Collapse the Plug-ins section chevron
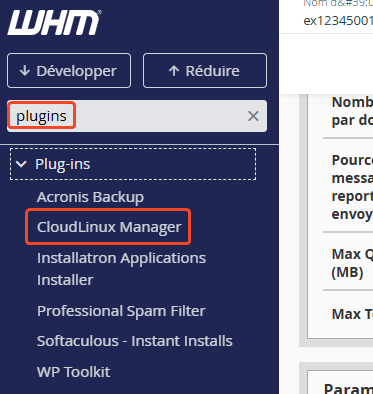Screen dimensions: 373x394 [x=22, y=164]
